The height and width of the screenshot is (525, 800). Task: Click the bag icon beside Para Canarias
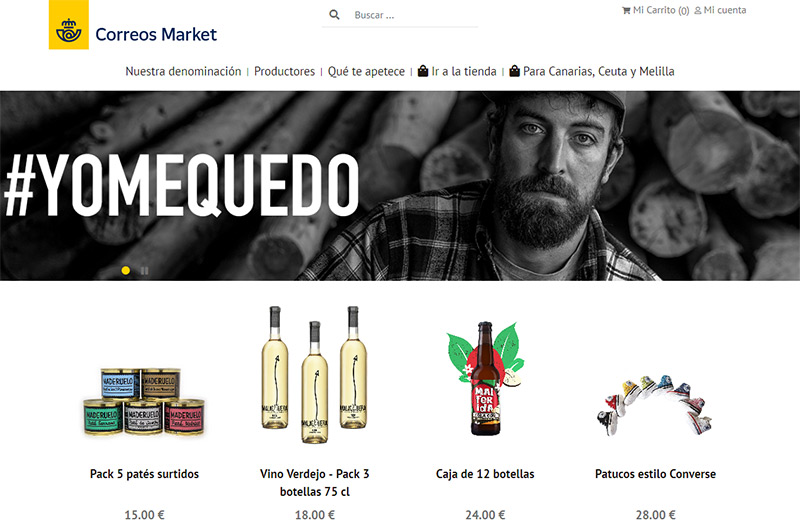tap(514, 71)
